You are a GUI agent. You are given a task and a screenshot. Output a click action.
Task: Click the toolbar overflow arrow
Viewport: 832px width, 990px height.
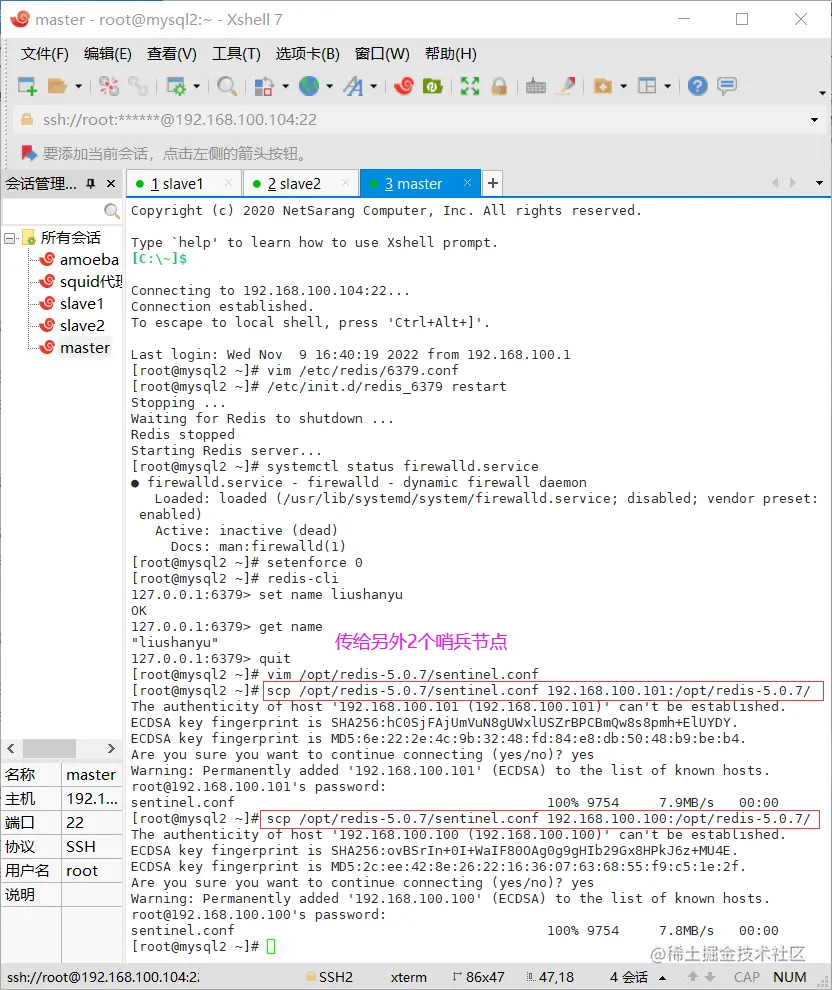[822, 93]
